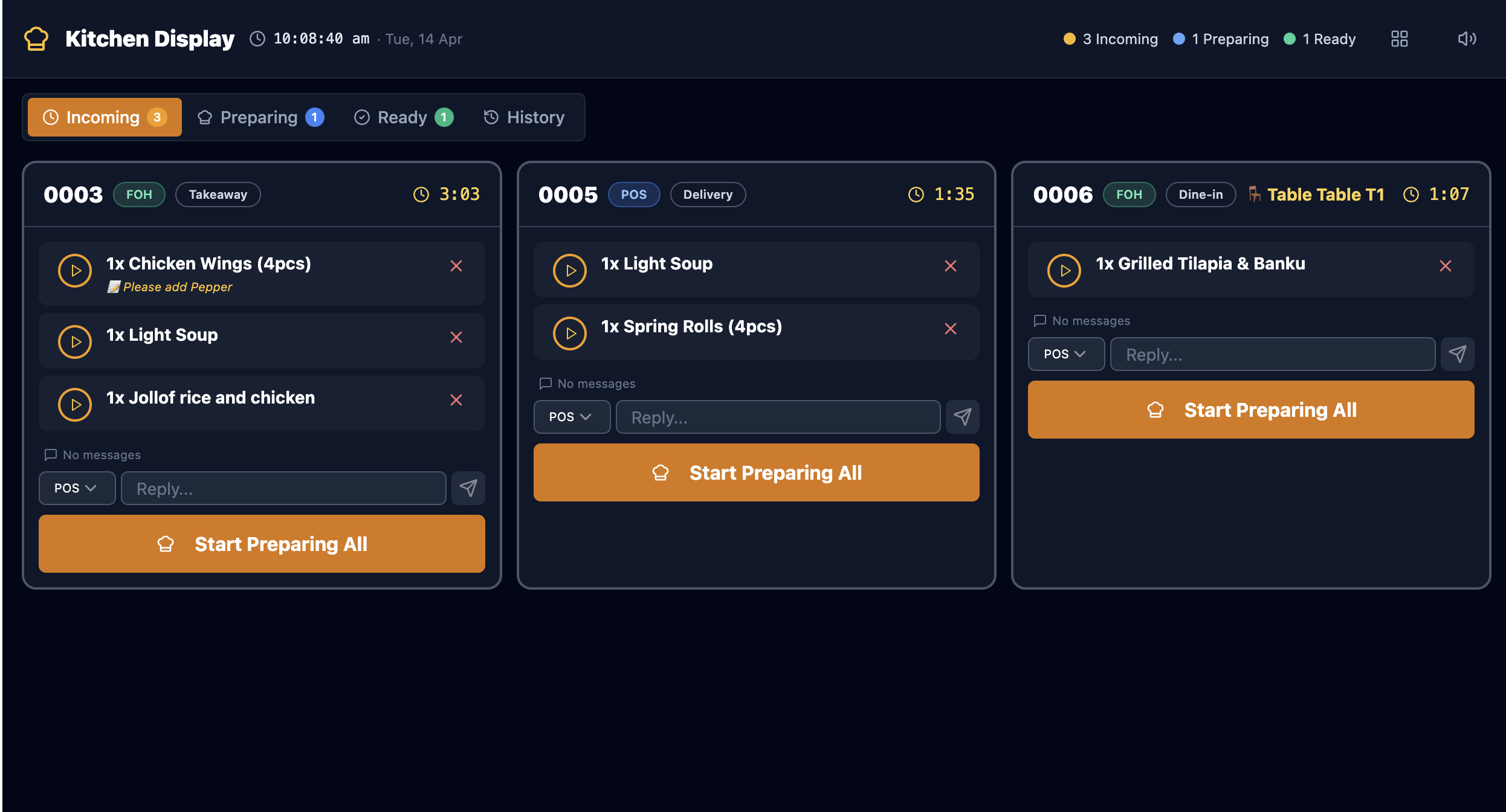Click the Please add Pepper note
This screenshot has width=1506, height=812.
click(x=170, y=287)
